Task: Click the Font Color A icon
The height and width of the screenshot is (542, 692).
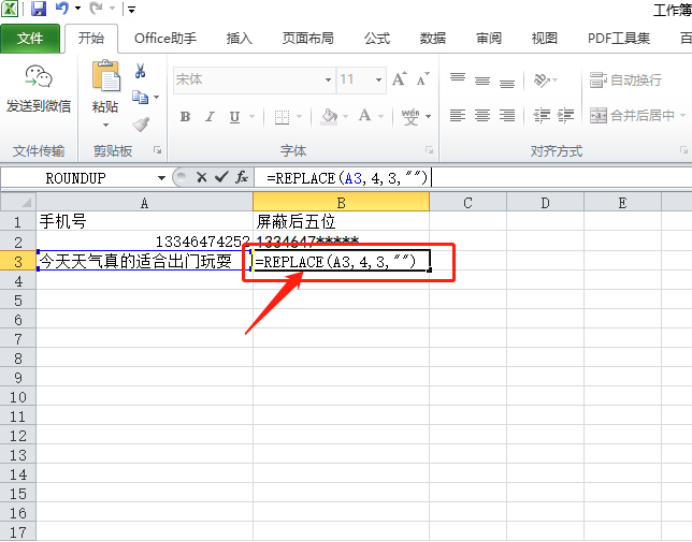Action: (x=365, y=116)
